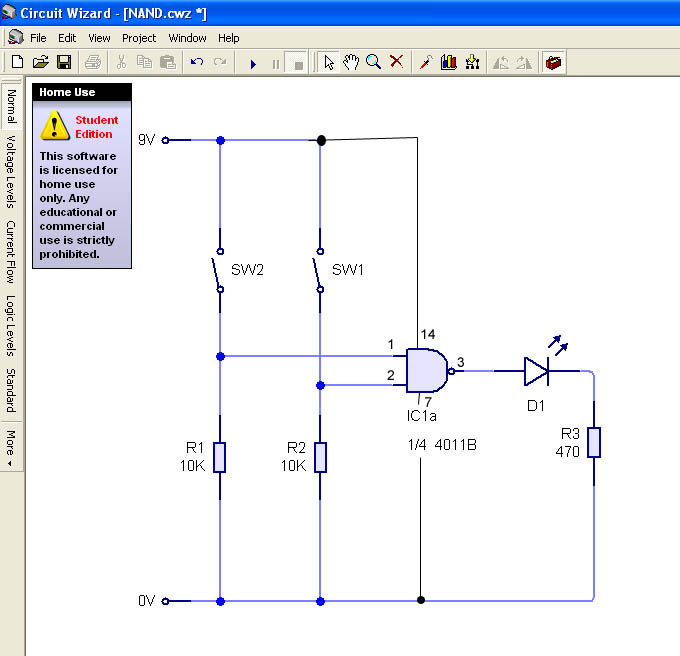Open a file with the folder icon
This screenshot has height=656, width=680.
(41, 62)
